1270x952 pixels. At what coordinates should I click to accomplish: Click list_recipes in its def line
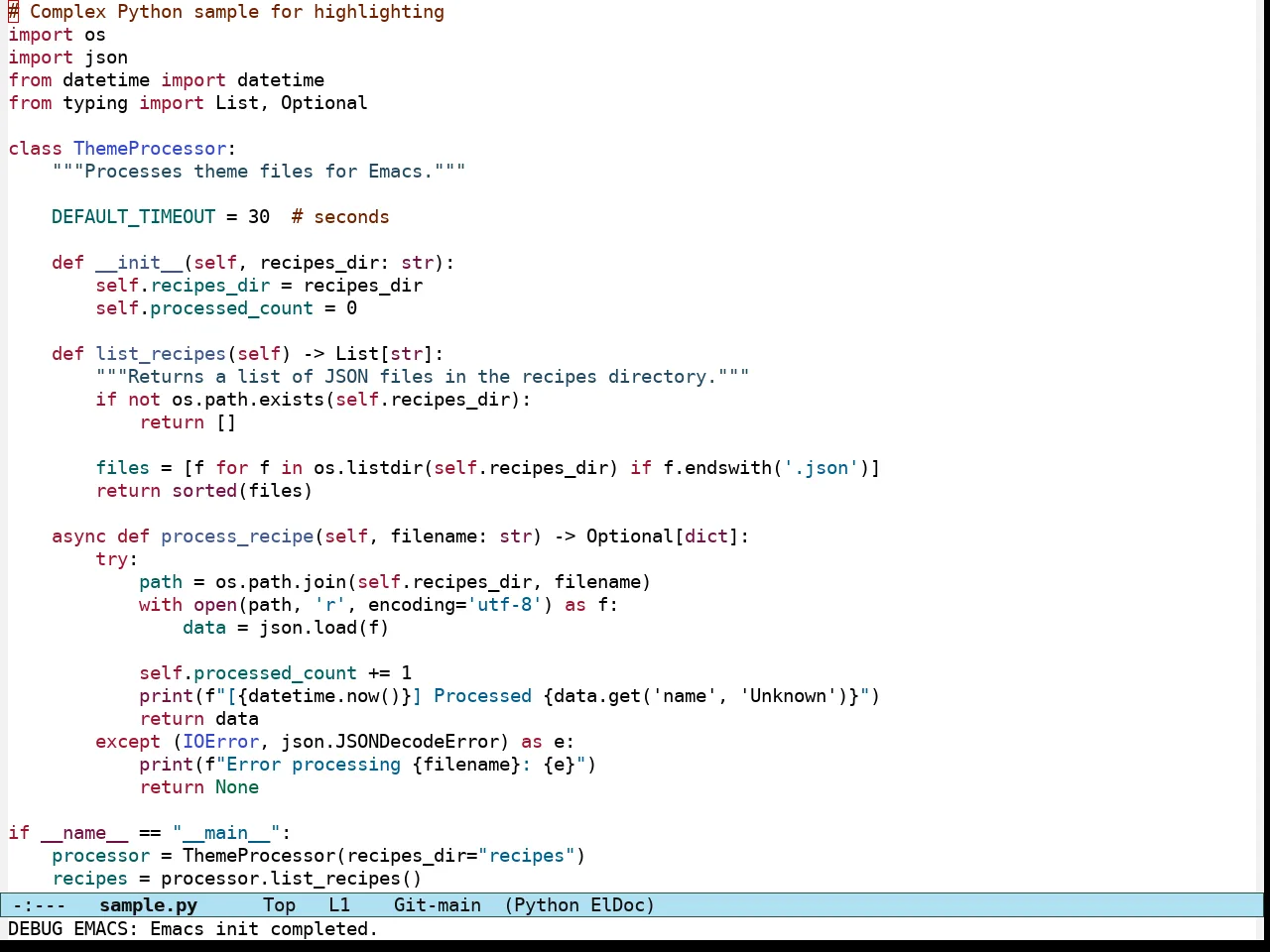161,354
